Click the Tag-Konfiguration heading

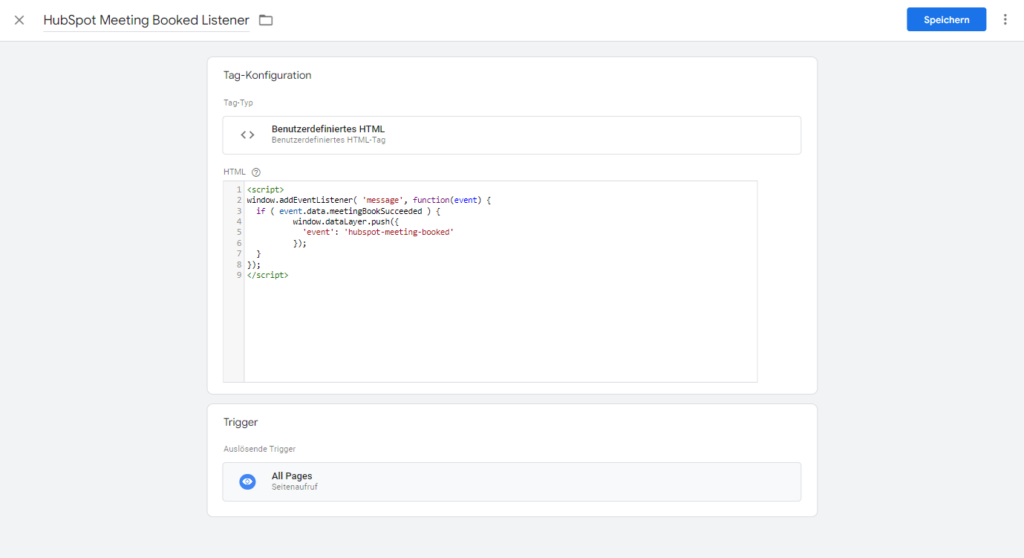click(x=267, y=75)
